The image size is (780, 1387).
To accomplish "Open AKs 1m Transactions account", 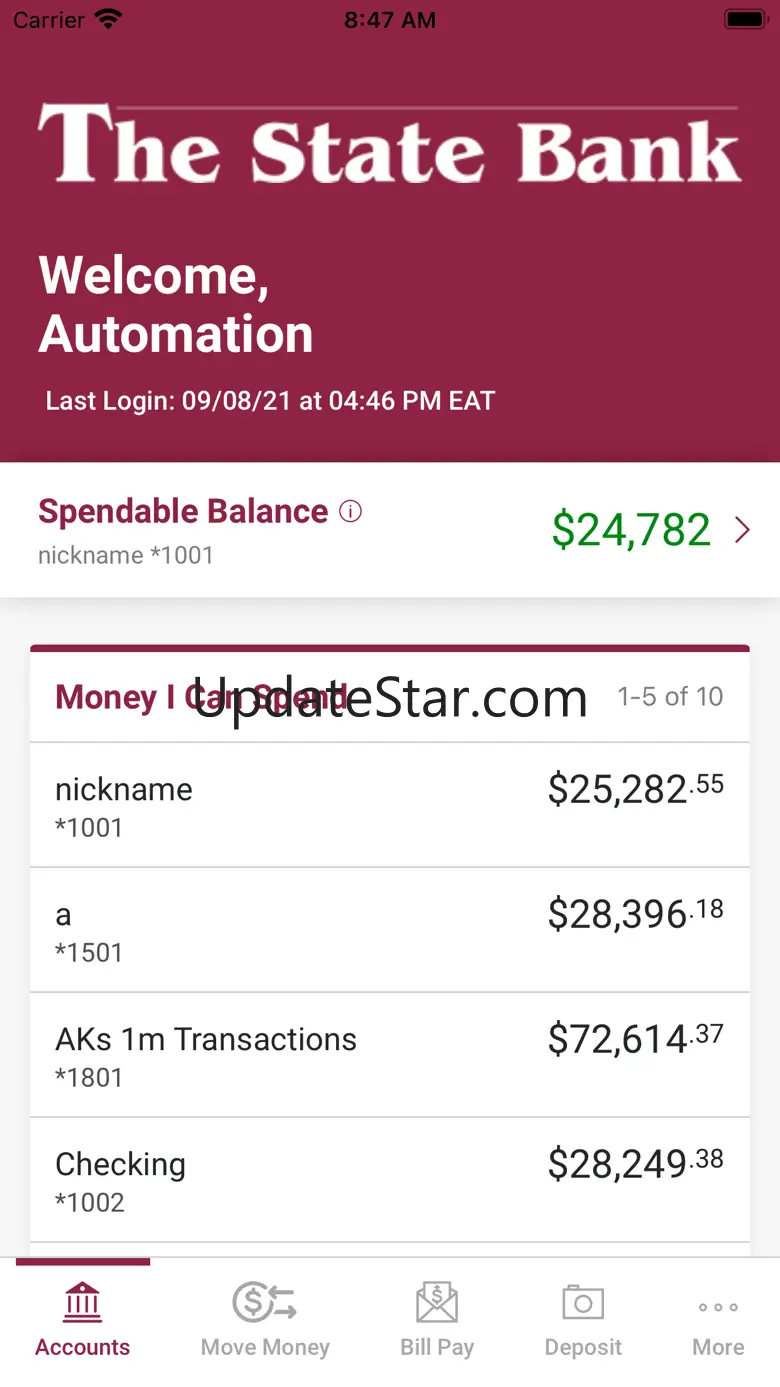I will pos(390,1055).
